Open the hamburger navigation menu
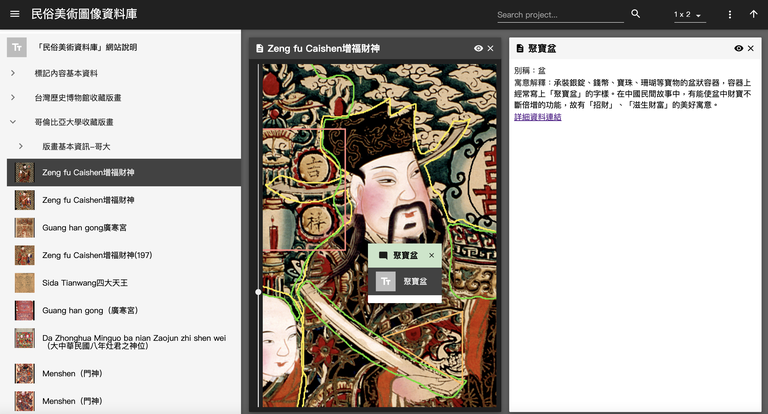This screenshot has width=768, height=414. pyautogui.click(x=15, y=14)
